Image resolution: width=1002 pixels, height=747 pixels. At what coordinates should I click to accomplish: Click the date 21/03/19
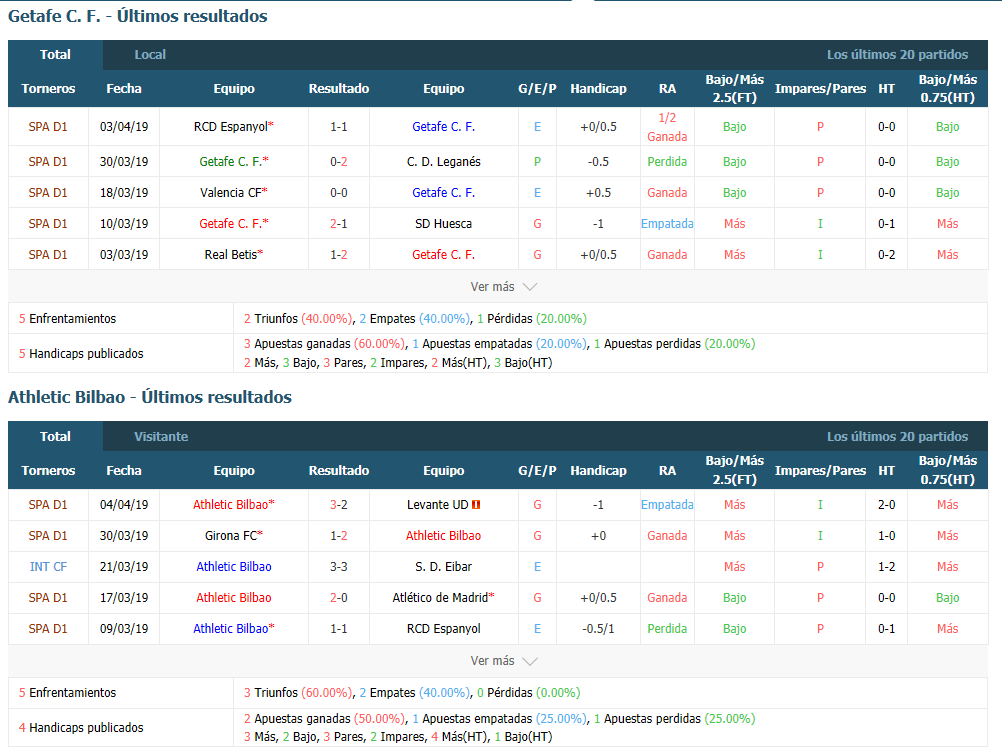tap(124, 566)
